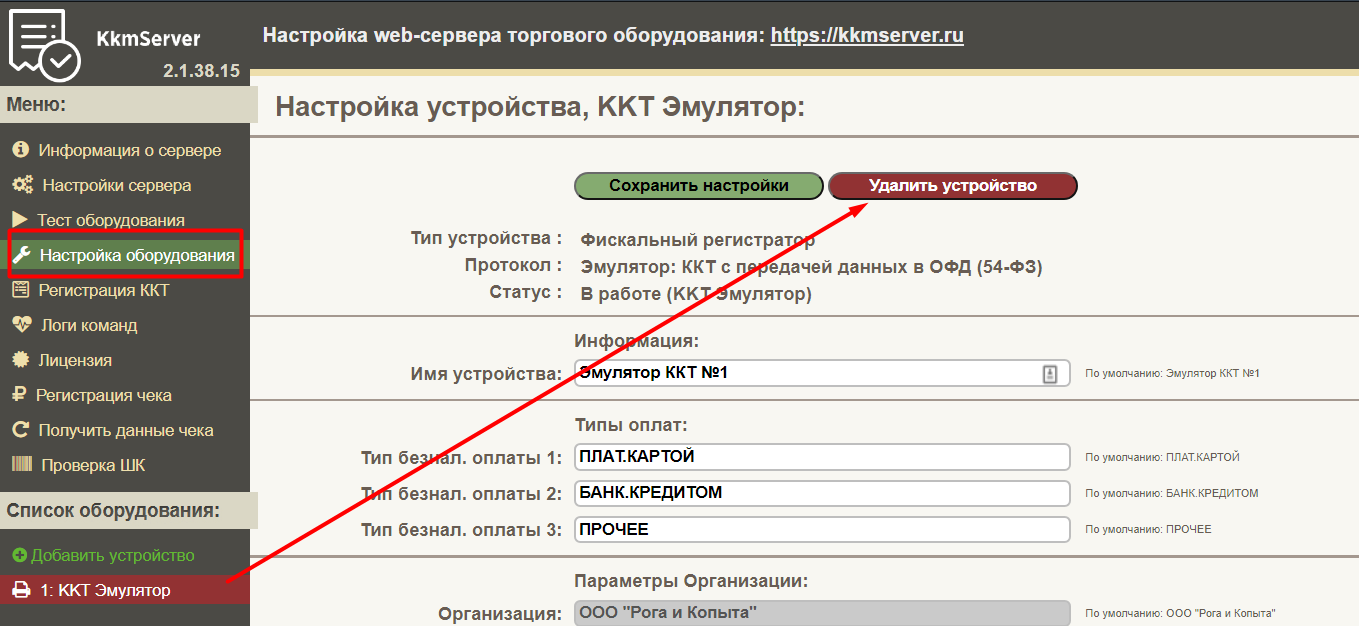This screenshot has width=1359, height=626.
Task: Click Удалить устройство button
Action: [953, 186]
